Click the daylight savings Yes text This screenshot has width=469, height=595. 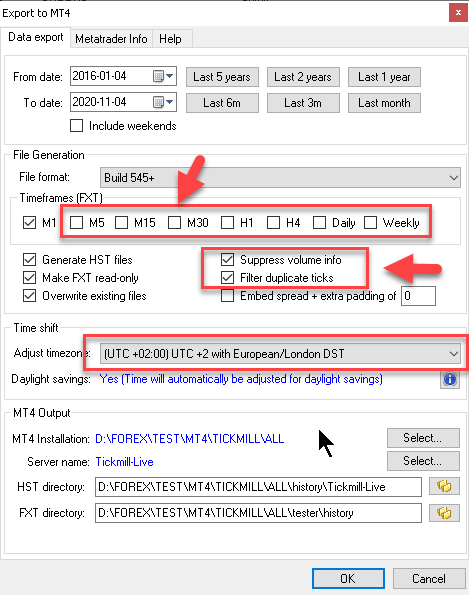[241, 379]
